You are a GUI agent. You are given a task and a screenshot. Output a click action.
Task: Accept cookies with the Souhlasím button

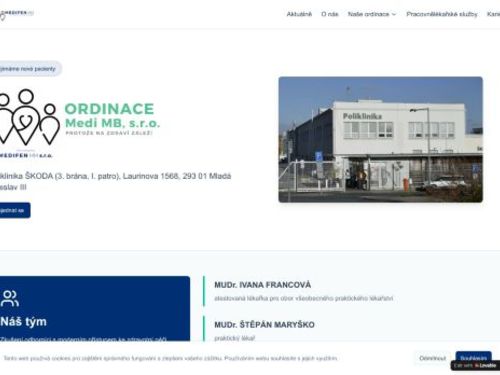tap(473, 357)
